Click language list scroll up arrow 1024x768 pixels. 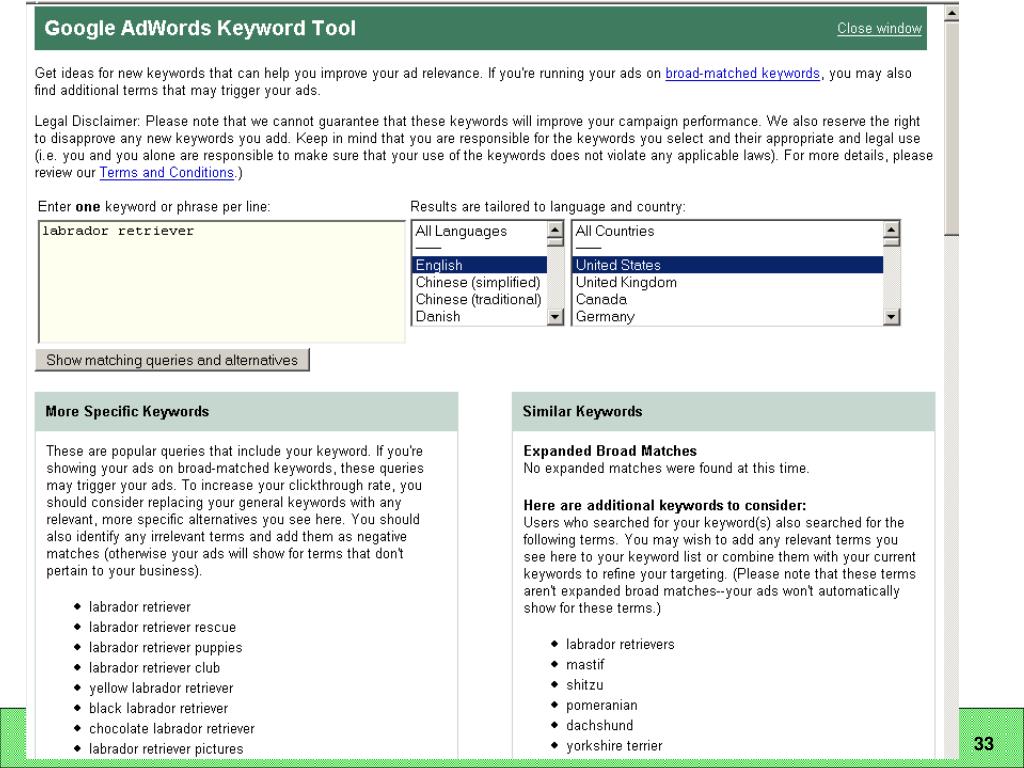(x=555, y=229)
